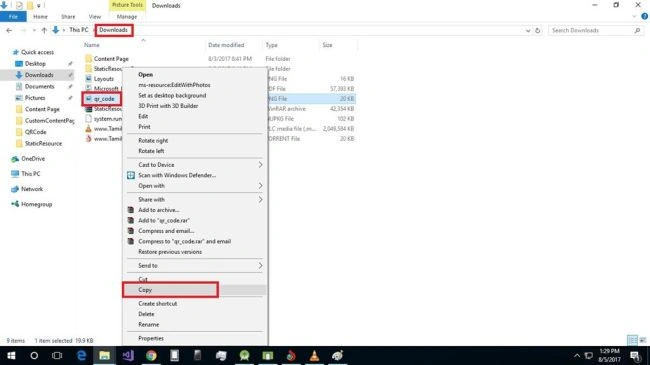This screenshot has width=650, height=365.
Task: Choose Compress and email
Action: (166, 231)
